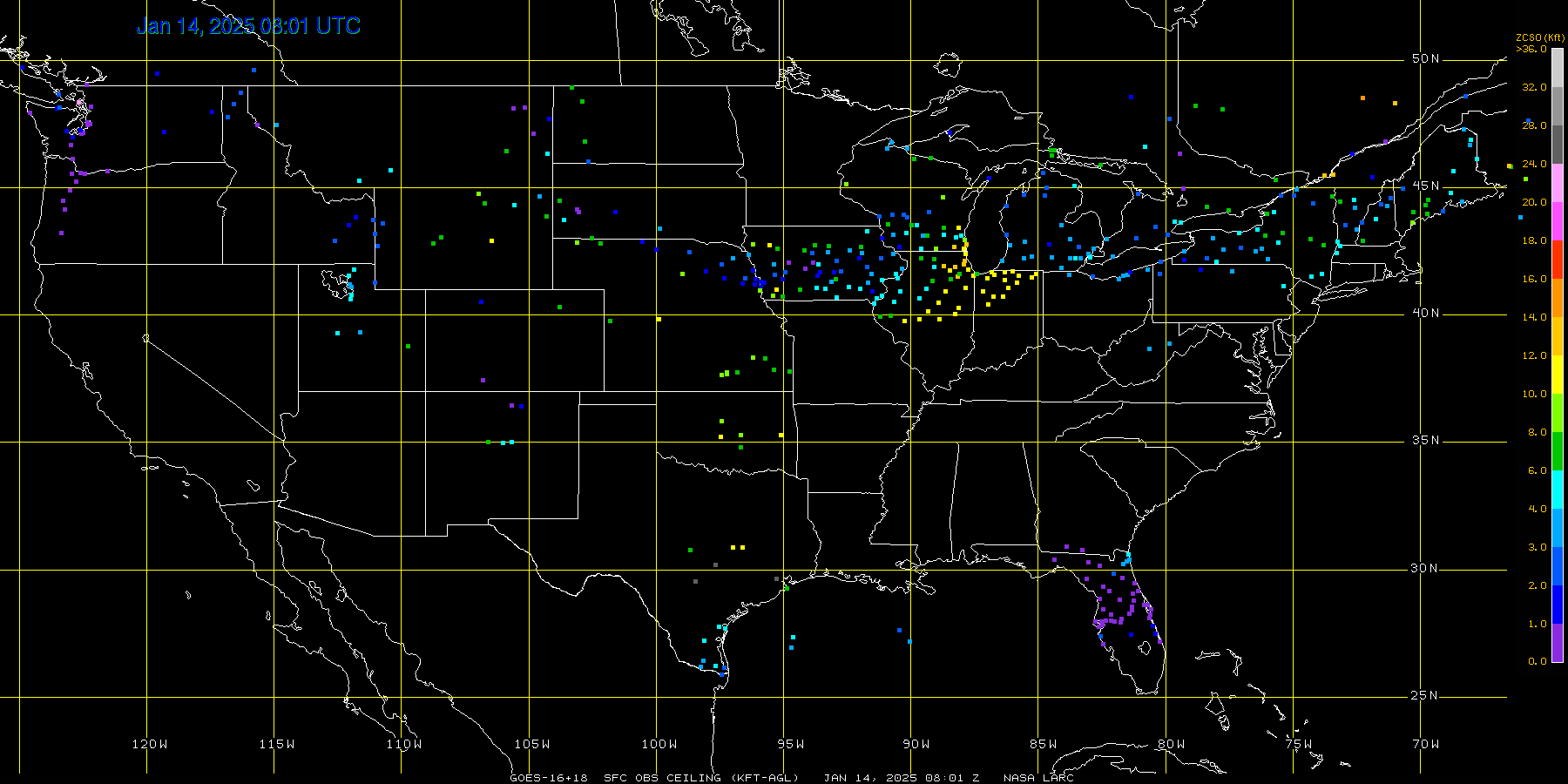Click the 8.0 legend value

click(1538, 432)
